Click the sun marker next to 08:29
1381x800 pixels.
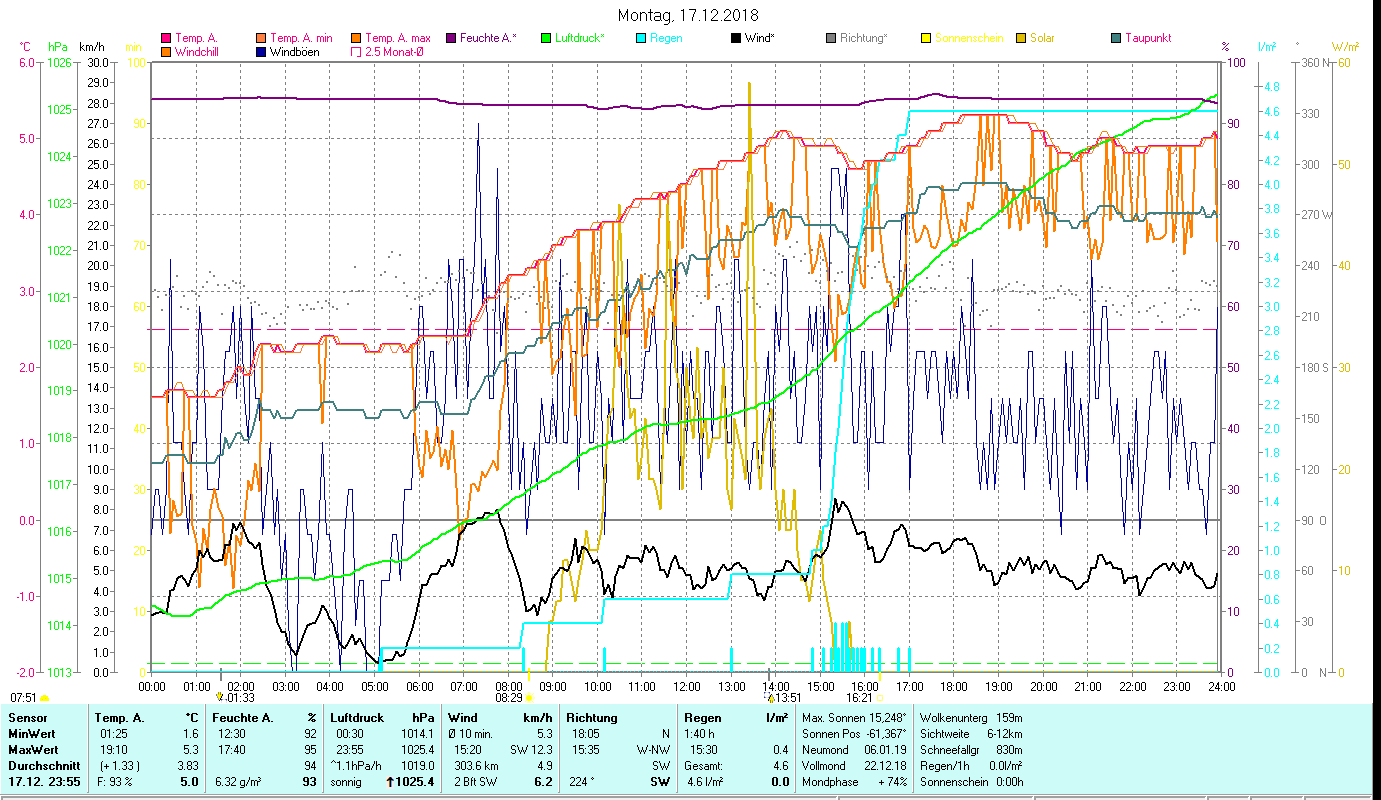529,698
